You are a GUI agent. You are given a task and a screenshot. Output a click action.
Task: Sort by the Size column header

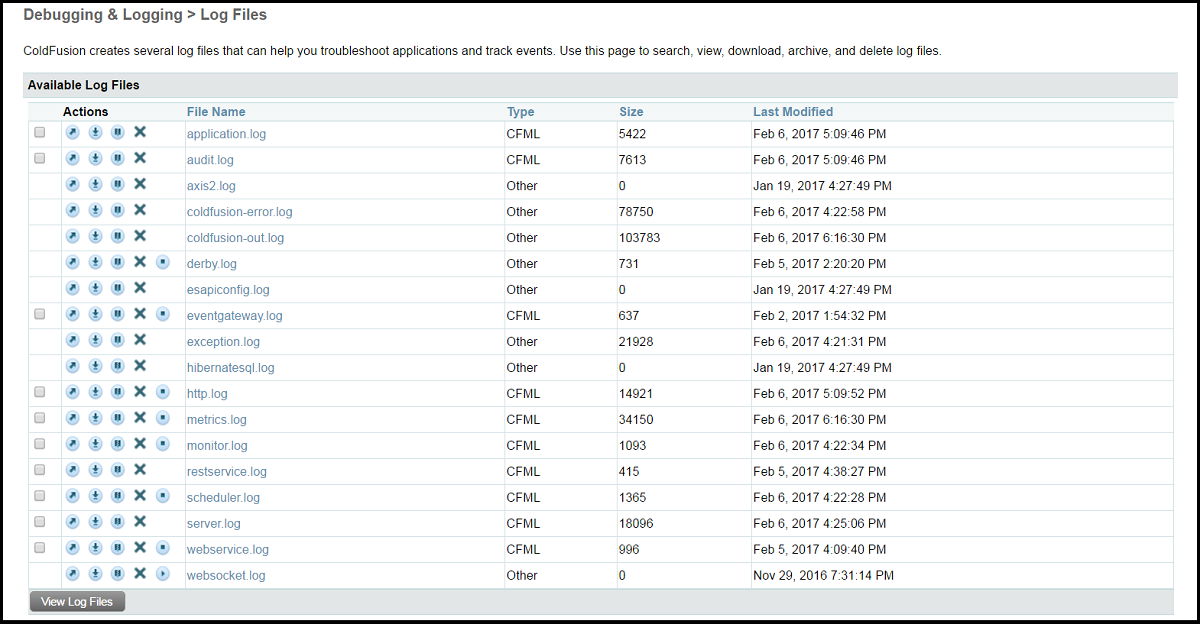(631, 112)
